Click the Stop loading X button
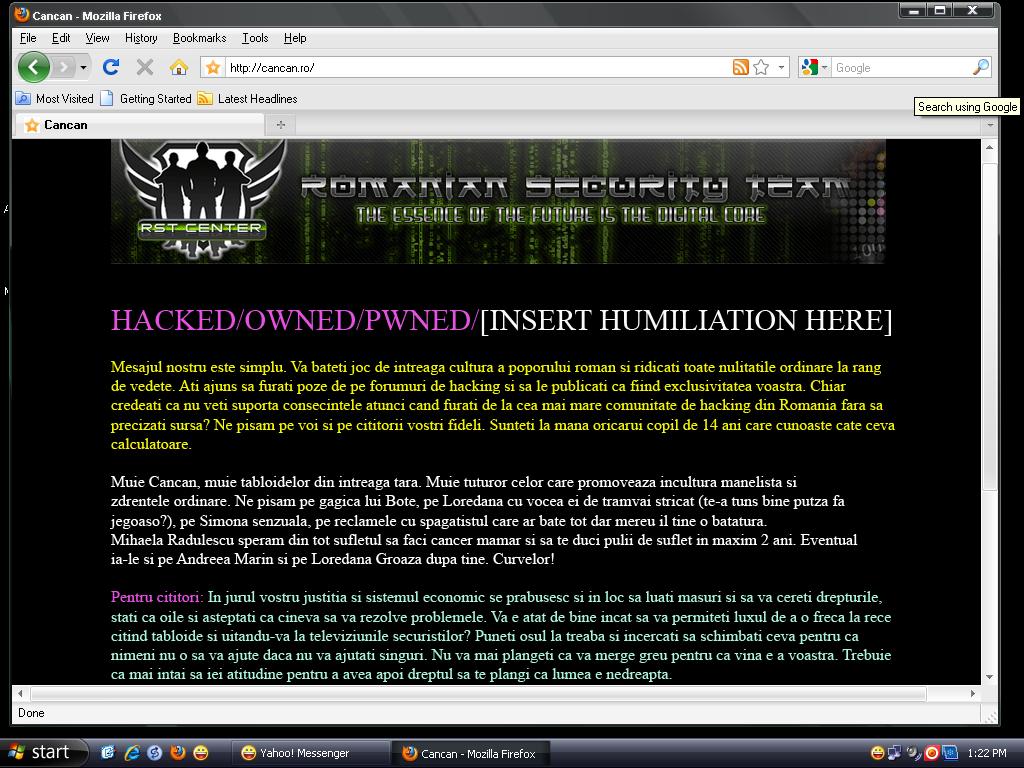The height and width of the screenshot is (768, 1024). click(x=145, y=67)
